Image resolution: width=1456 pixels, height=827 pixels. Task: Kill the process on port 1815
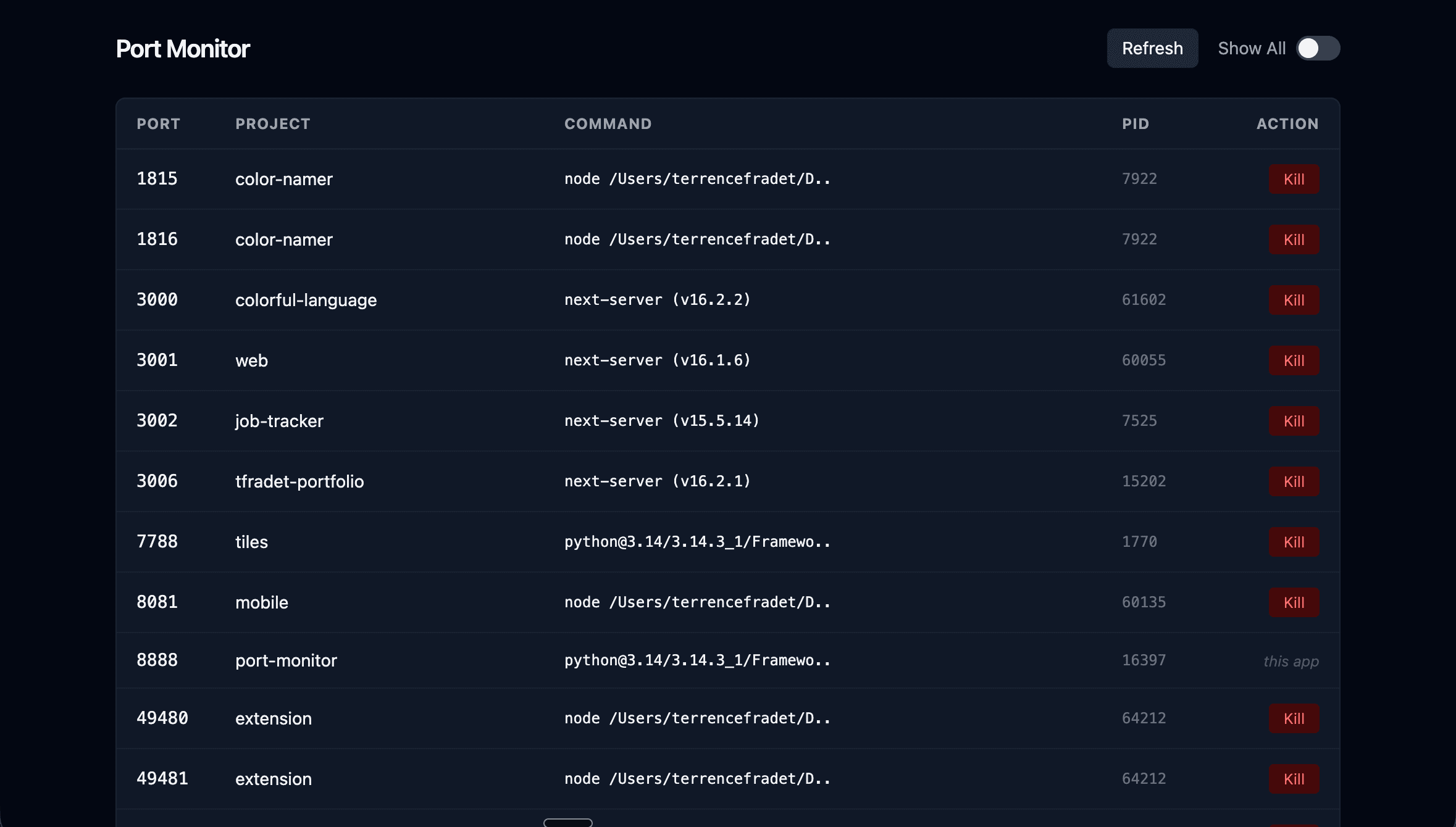pyautogui.click(x=1294, y=179)
